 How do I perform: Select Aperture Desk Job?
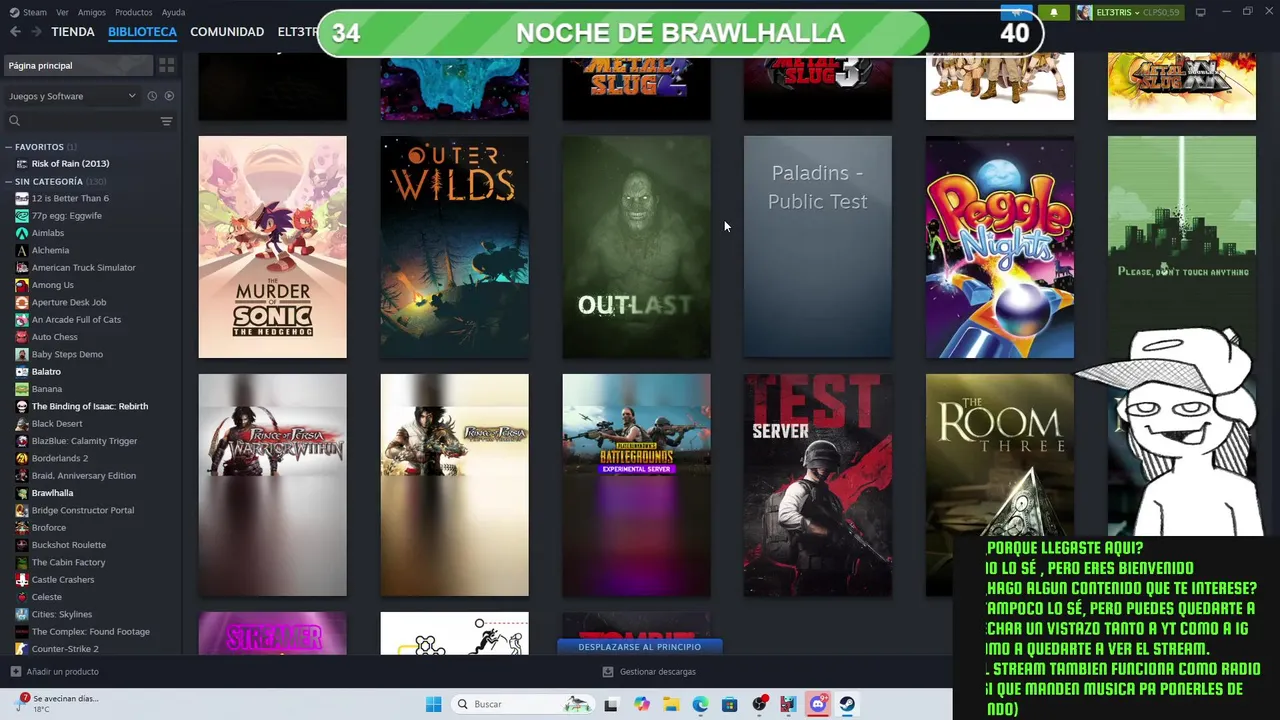click(68, 302)
